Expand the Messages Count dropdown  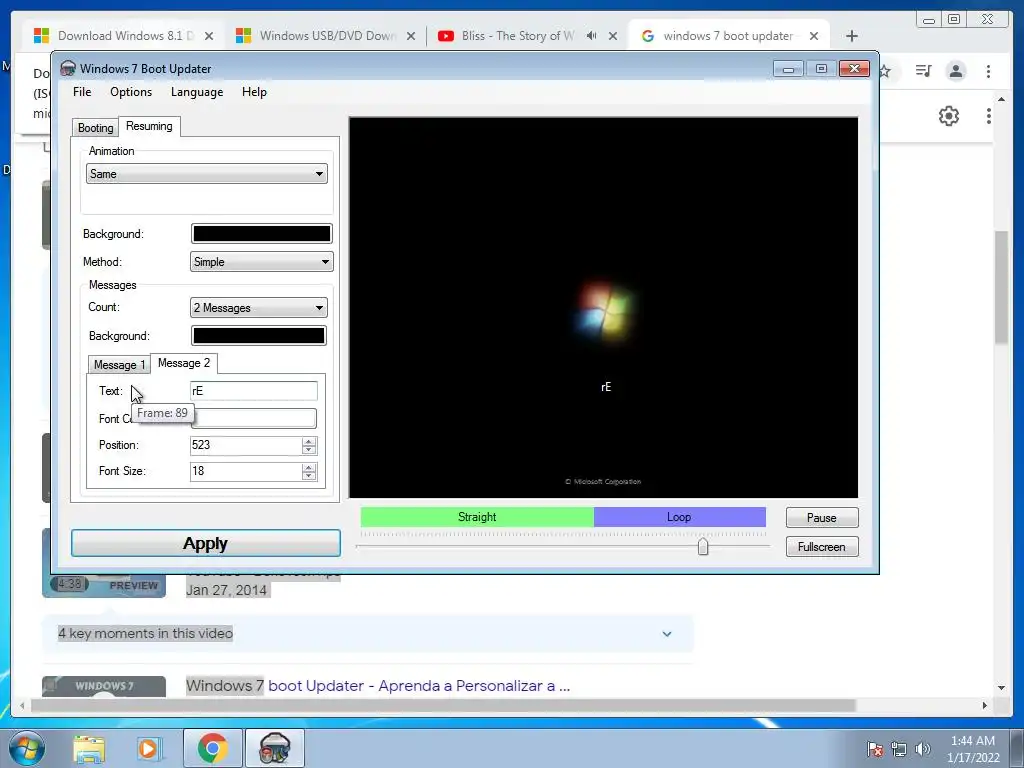[259, 308]
